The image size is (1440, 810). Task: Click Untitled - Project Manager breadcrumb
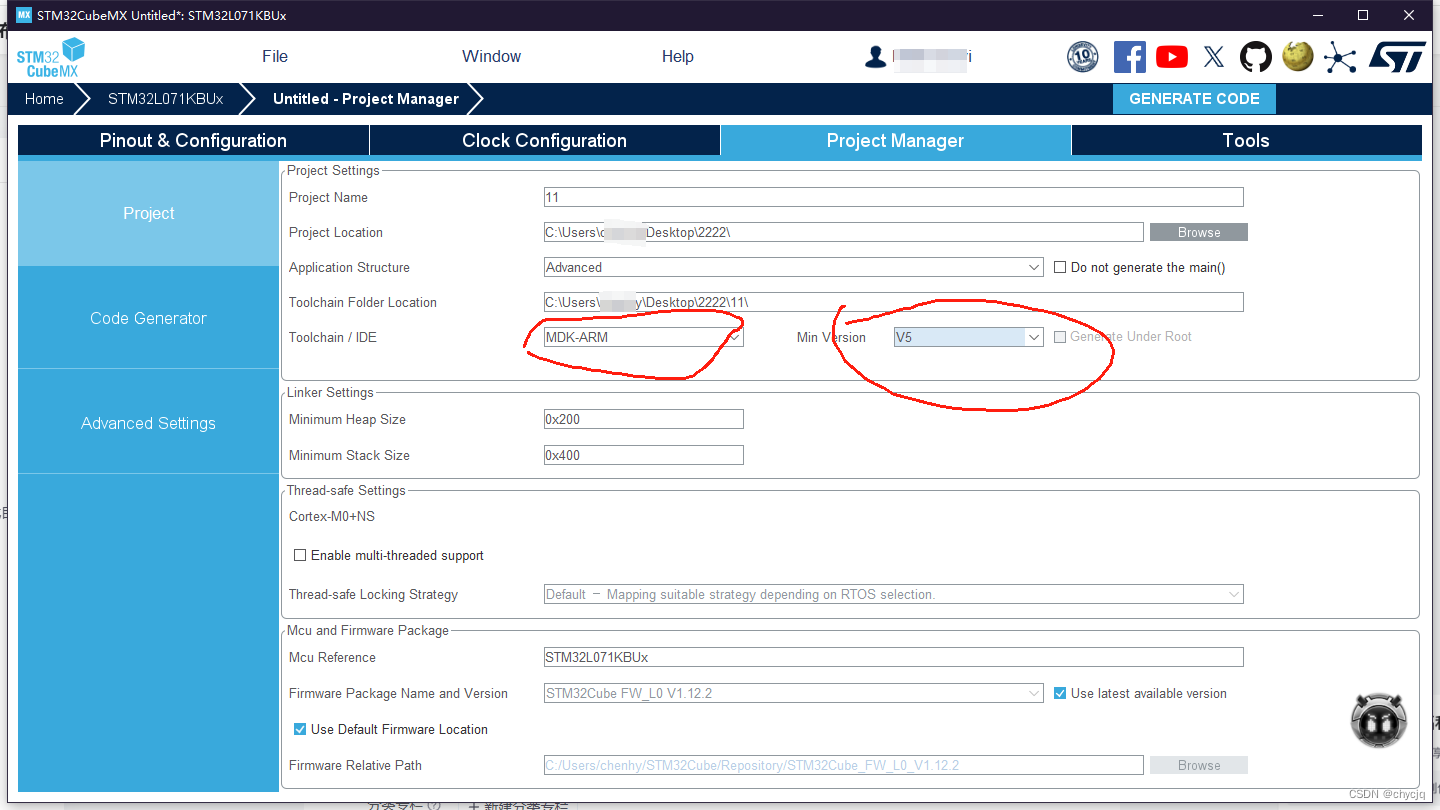pyautogui.click(x=366, y=99)
